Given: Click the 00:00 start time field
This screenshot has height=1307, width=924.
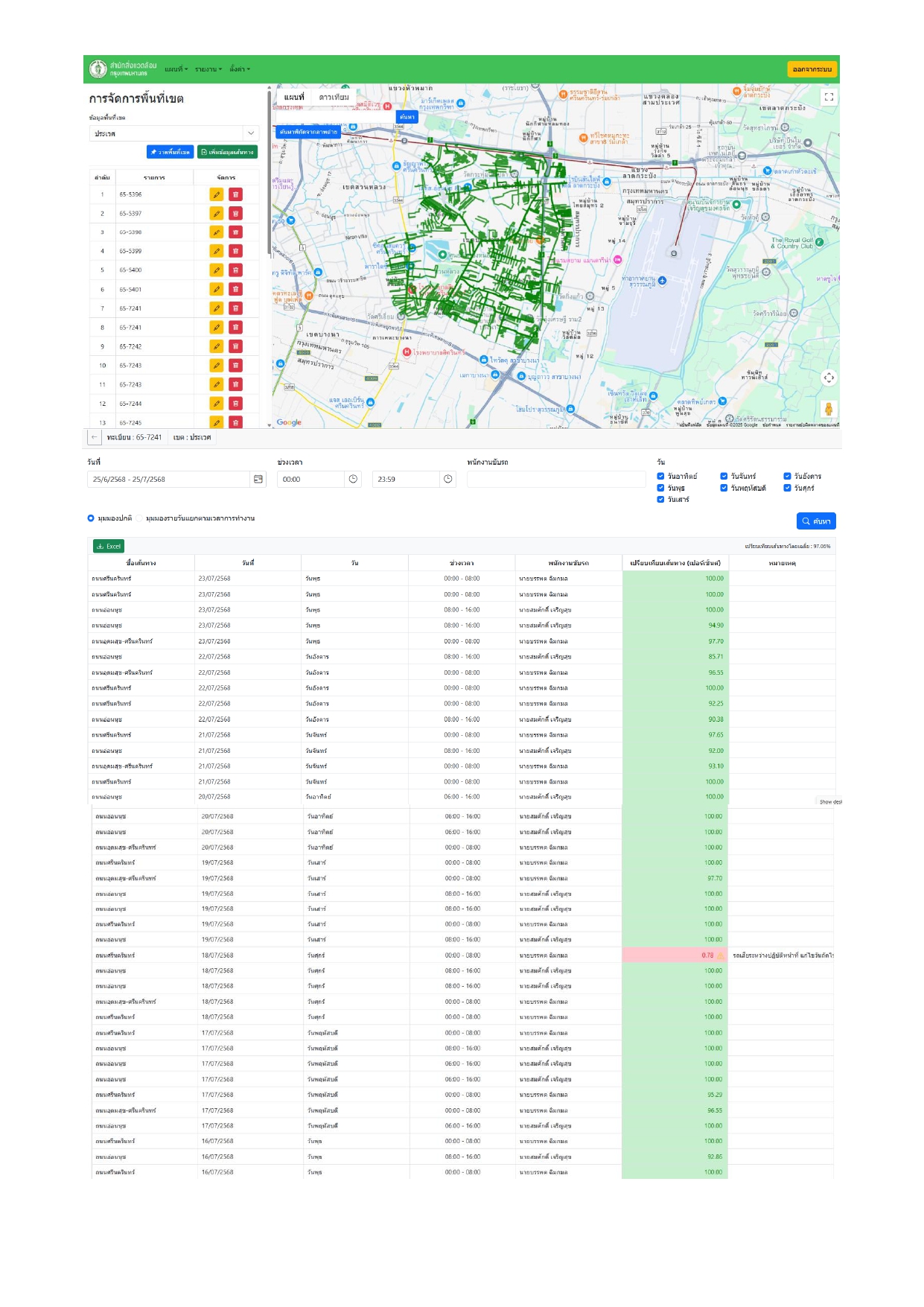Looking at the screenshot, I should click(310, 479).
